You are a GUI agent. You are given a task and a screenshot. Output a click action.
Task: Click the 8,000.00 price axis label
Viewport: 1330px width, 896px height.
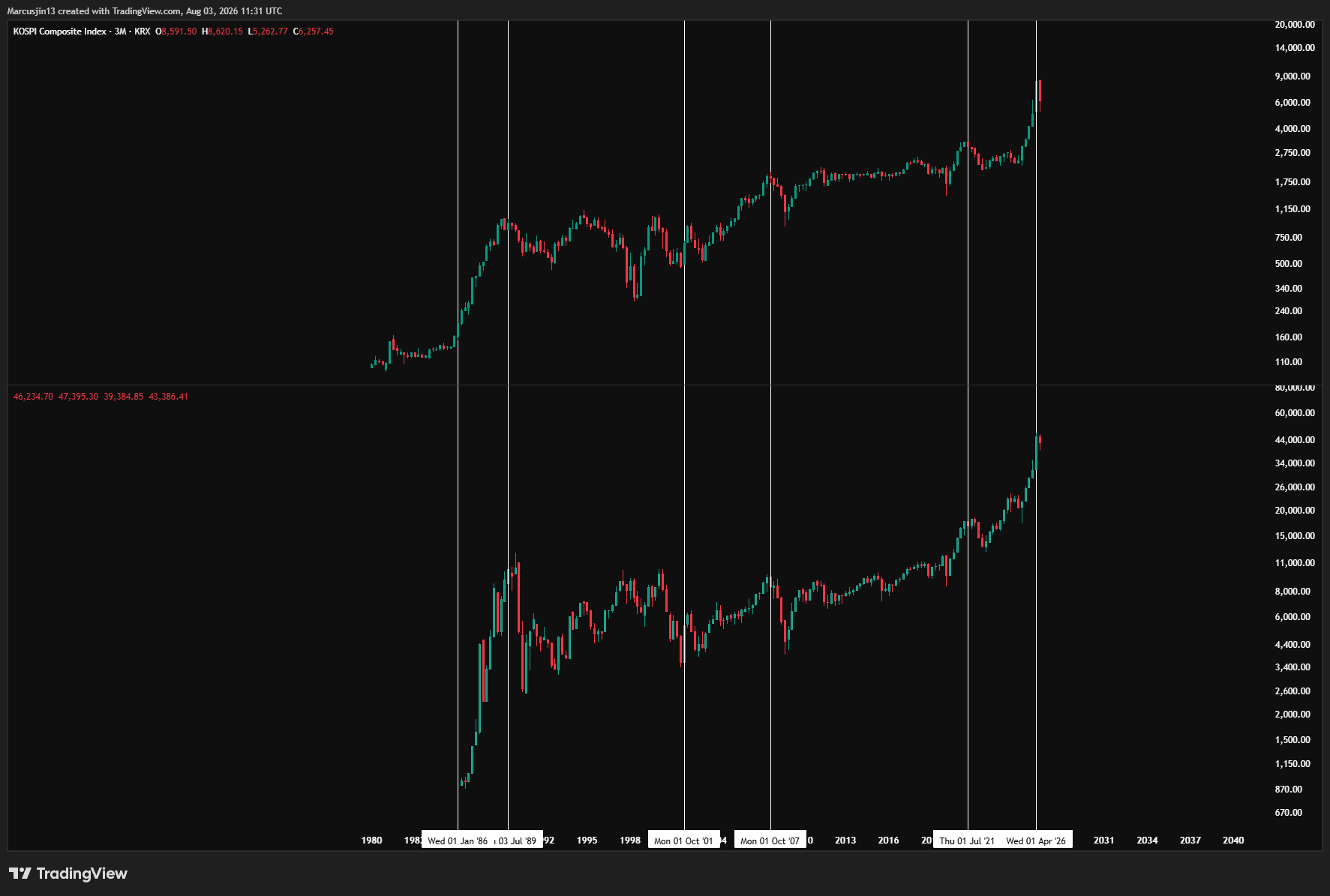1294,592
